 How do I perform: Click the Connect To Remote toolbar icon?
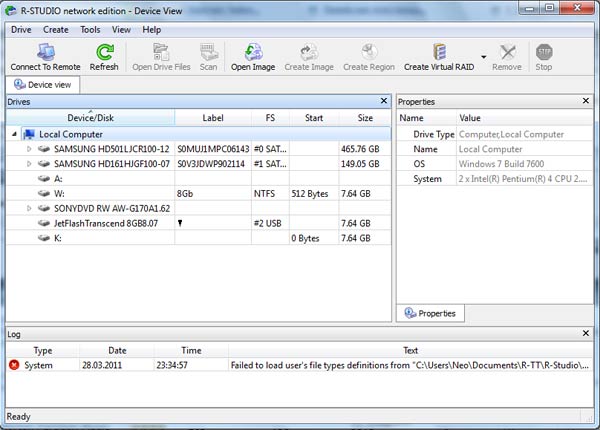tap(45, 51)
